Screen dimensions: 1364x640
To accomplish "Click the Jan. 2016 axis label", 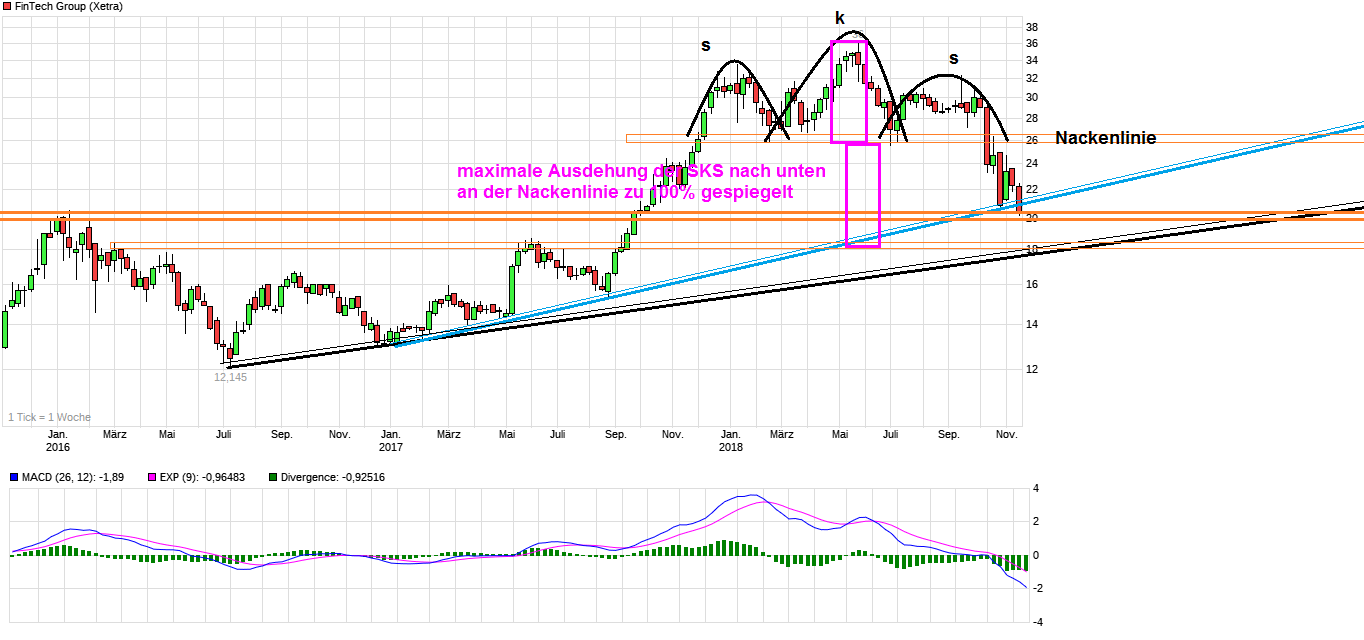I will [x=57, y=441].
